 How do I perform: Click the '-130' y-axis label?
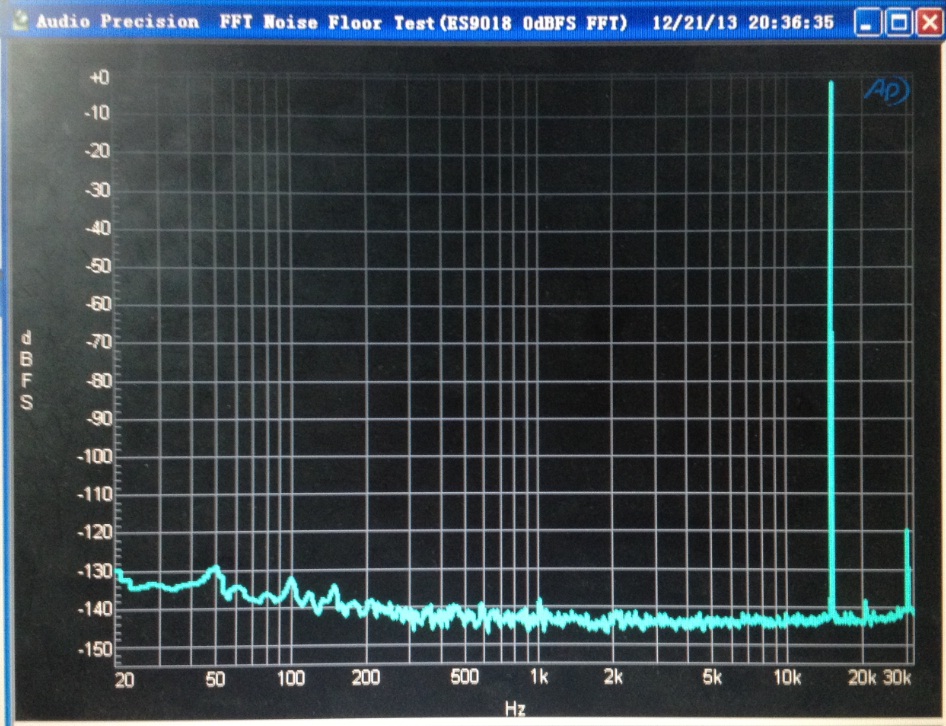(x=95, y=571)
